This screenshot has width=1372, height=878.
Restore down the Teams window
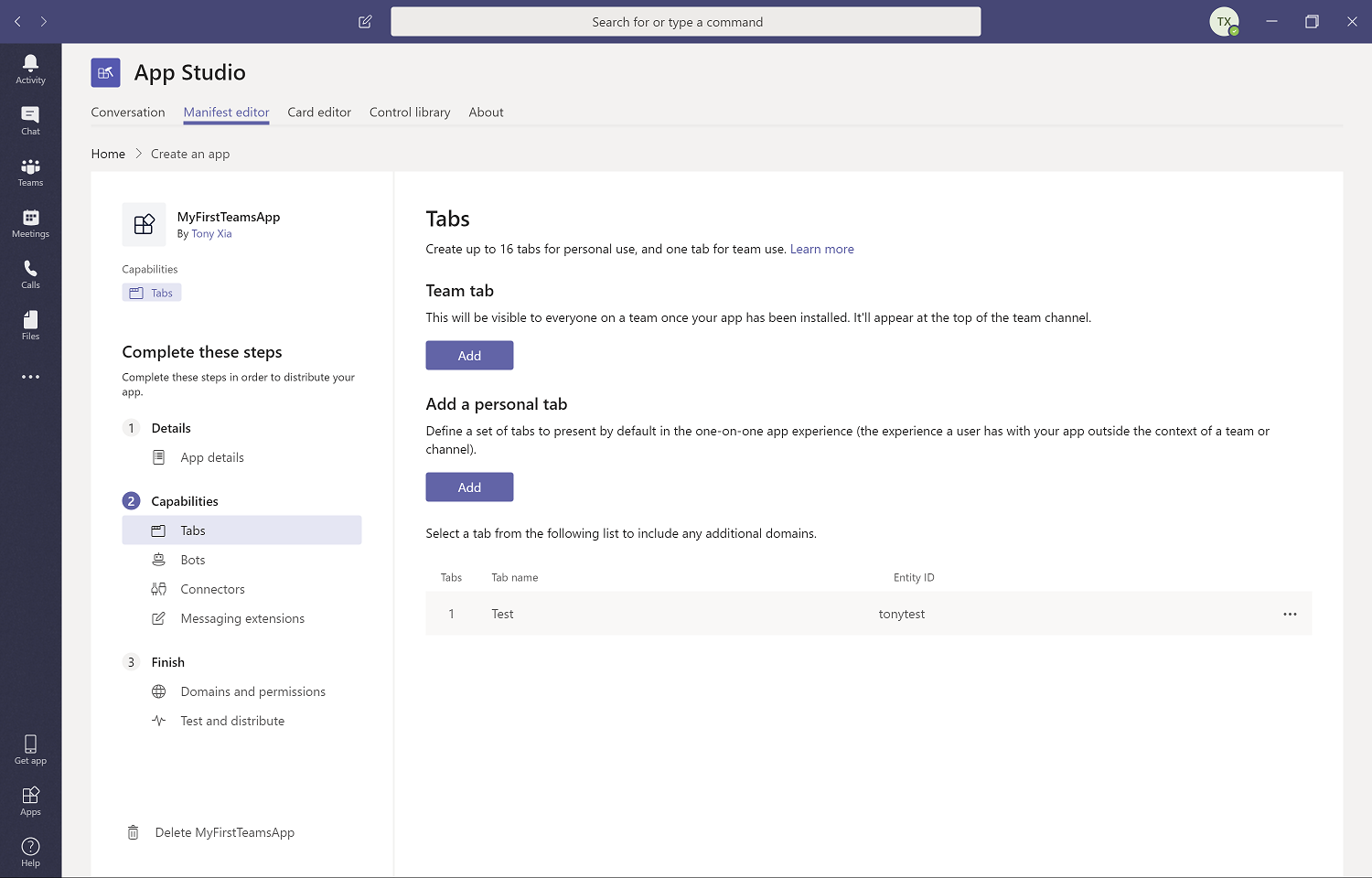click(x=1312, y=22)
